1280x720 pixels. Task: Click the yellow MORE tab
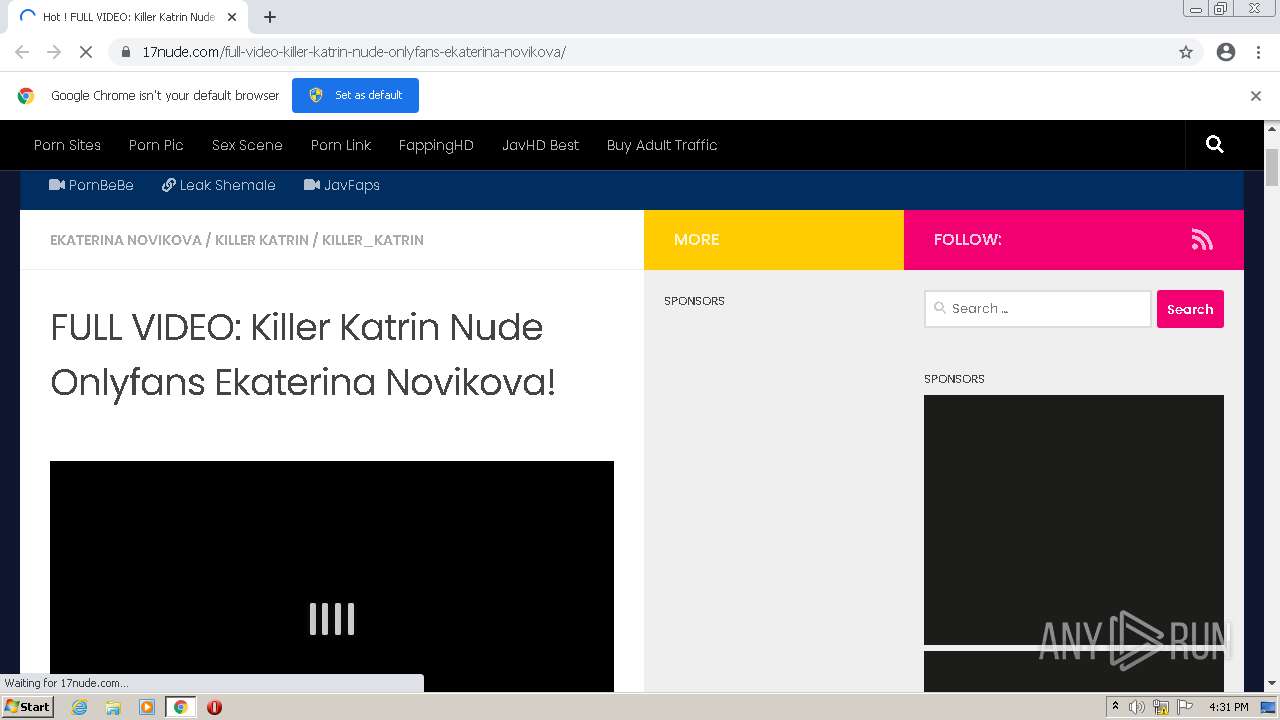[774, 240]
